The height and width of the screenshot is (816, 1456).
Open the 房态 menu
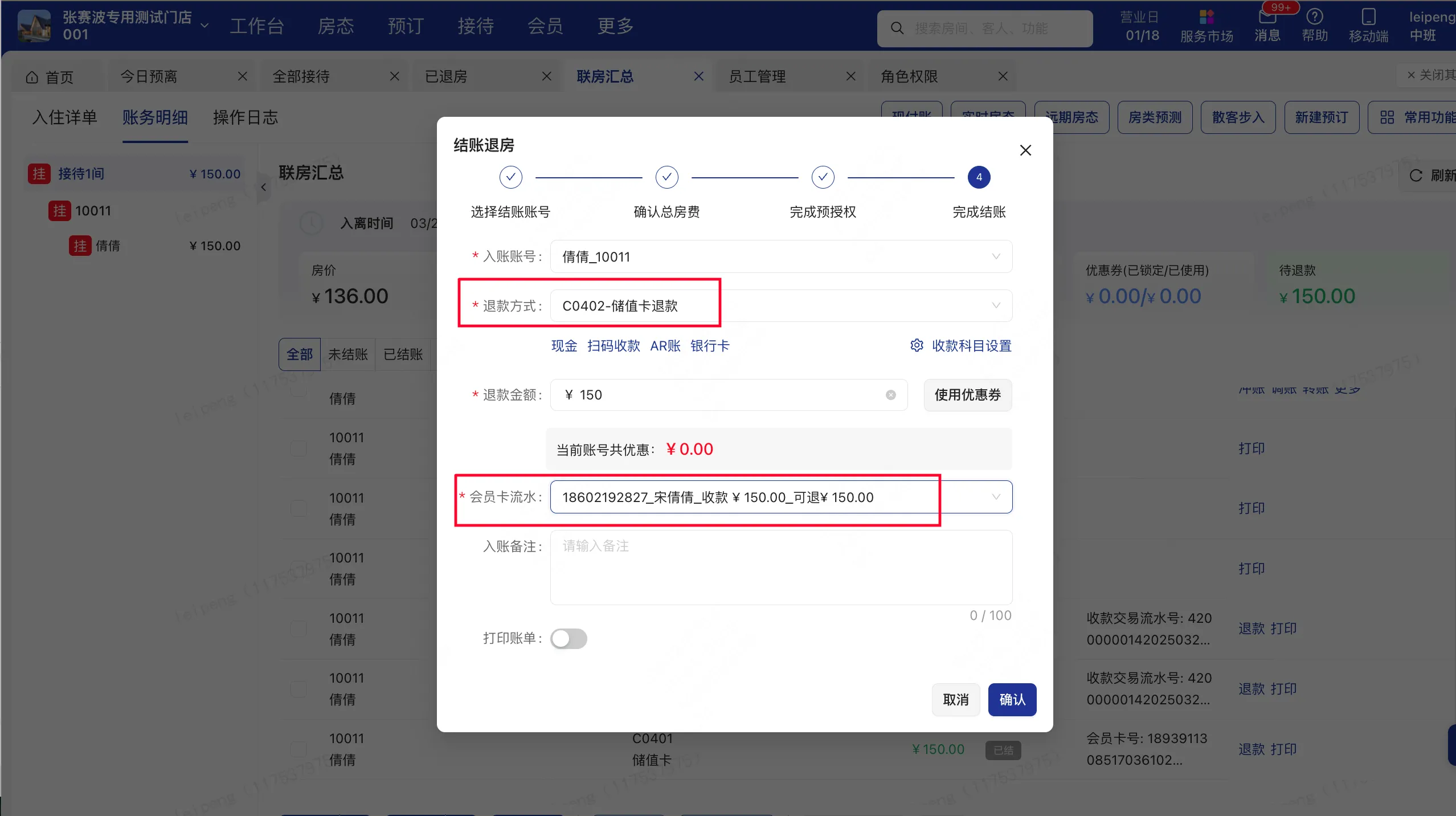336,26
